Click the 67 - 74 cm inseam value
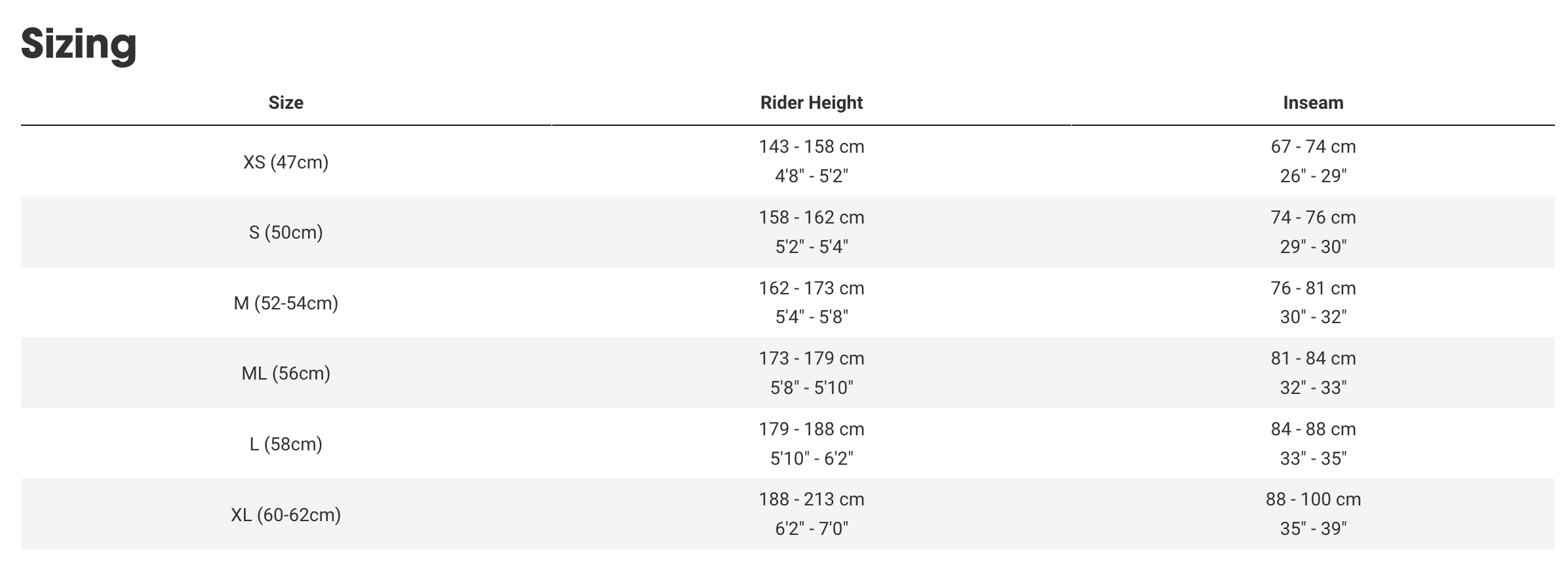This screenshot has width=1568, height=569. pyautogui.click(x=1313, y=147)
